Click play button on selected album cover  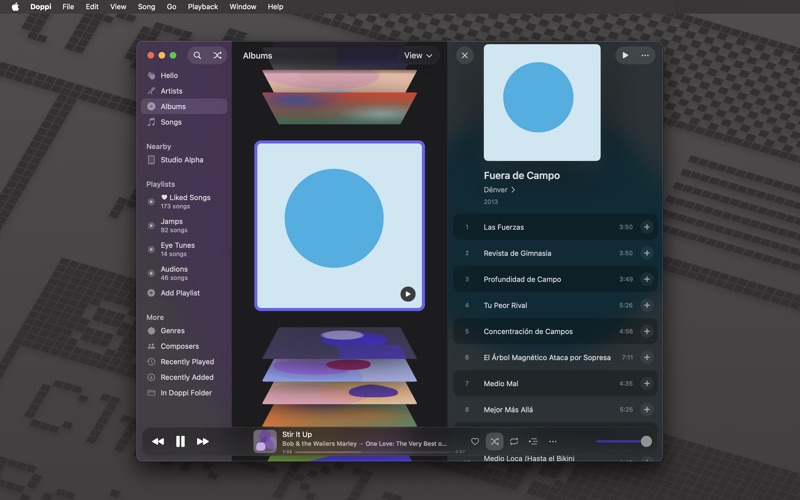tap(408, 294)
